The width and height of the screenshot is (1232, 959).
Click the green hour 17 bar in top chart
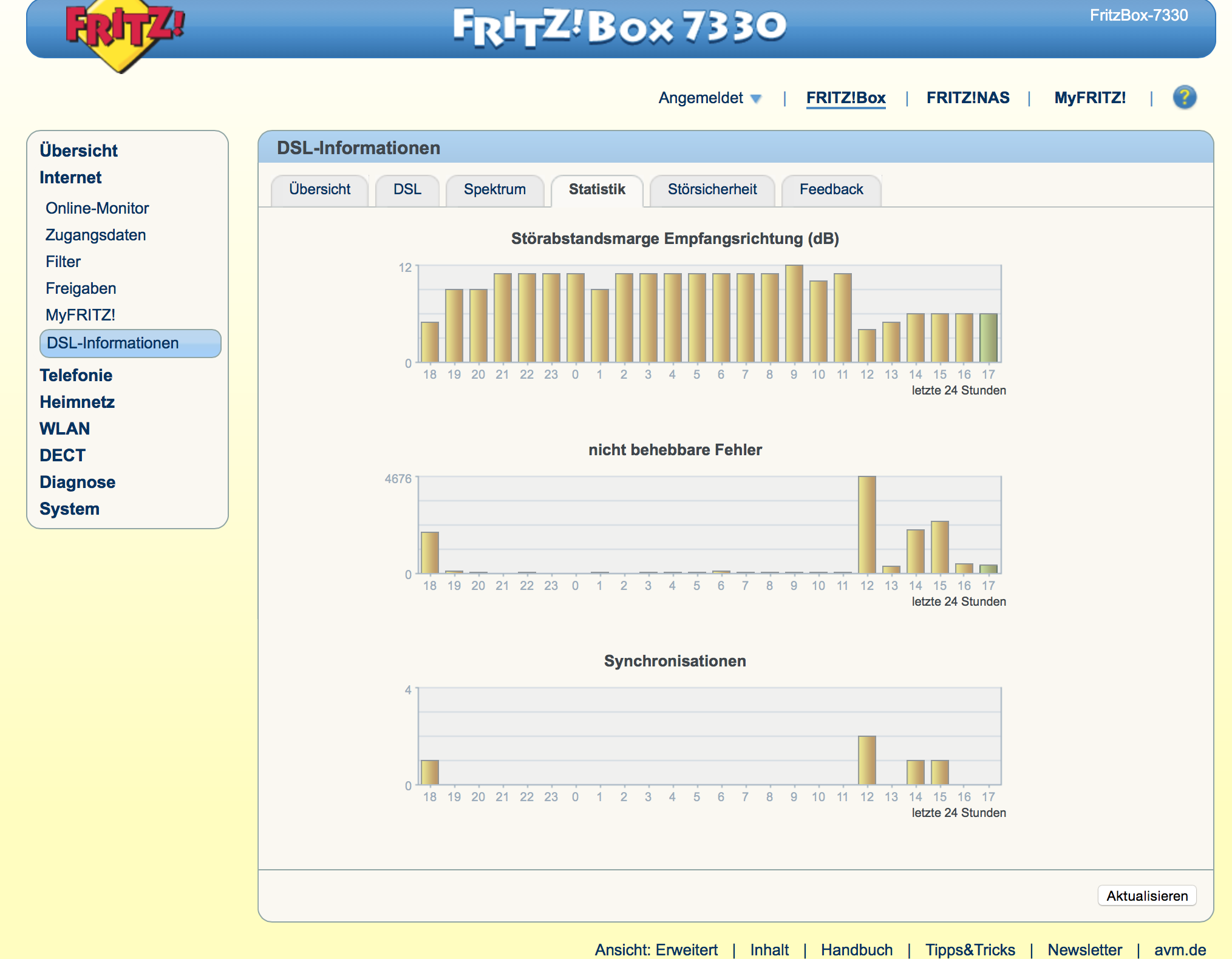(988, 337)
